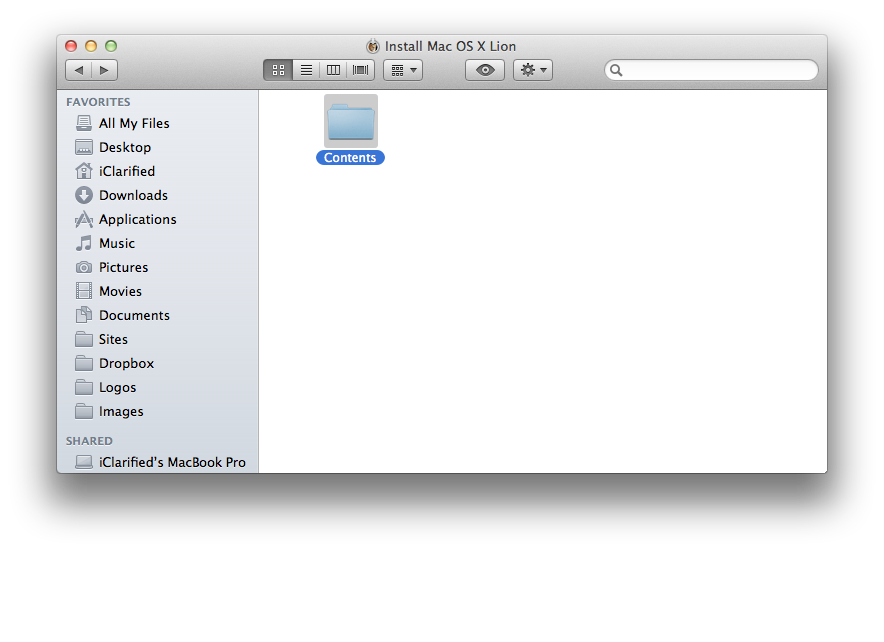
Task: Click the Music note icon
Action: [83, 243]
